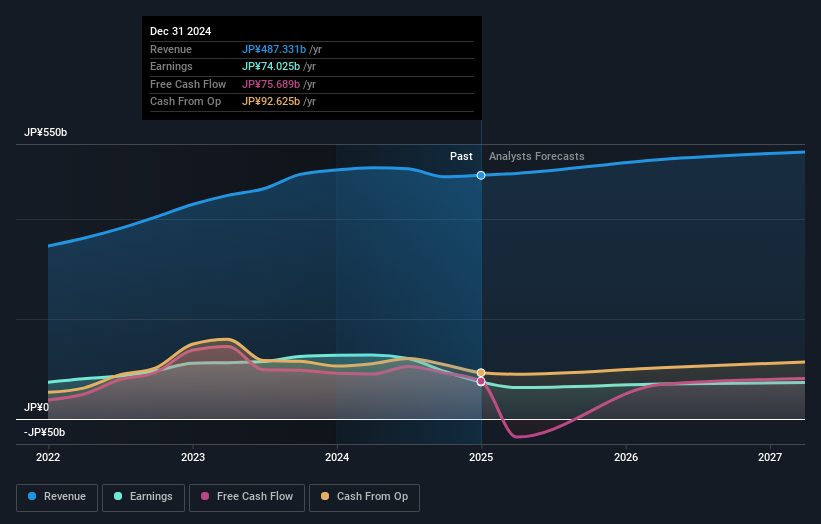Toggle the Earnings legend button
This screenshot has height=524, width=821.
tap(143, 497)
